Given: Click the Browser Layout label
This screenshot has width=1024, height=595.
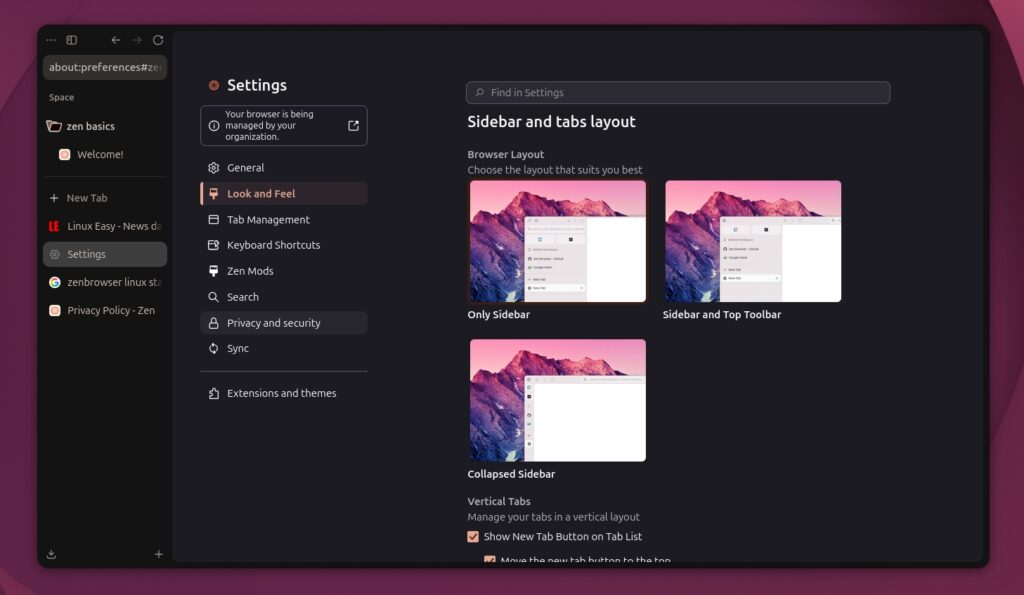Looking at the screenshot, I should 505,154.
